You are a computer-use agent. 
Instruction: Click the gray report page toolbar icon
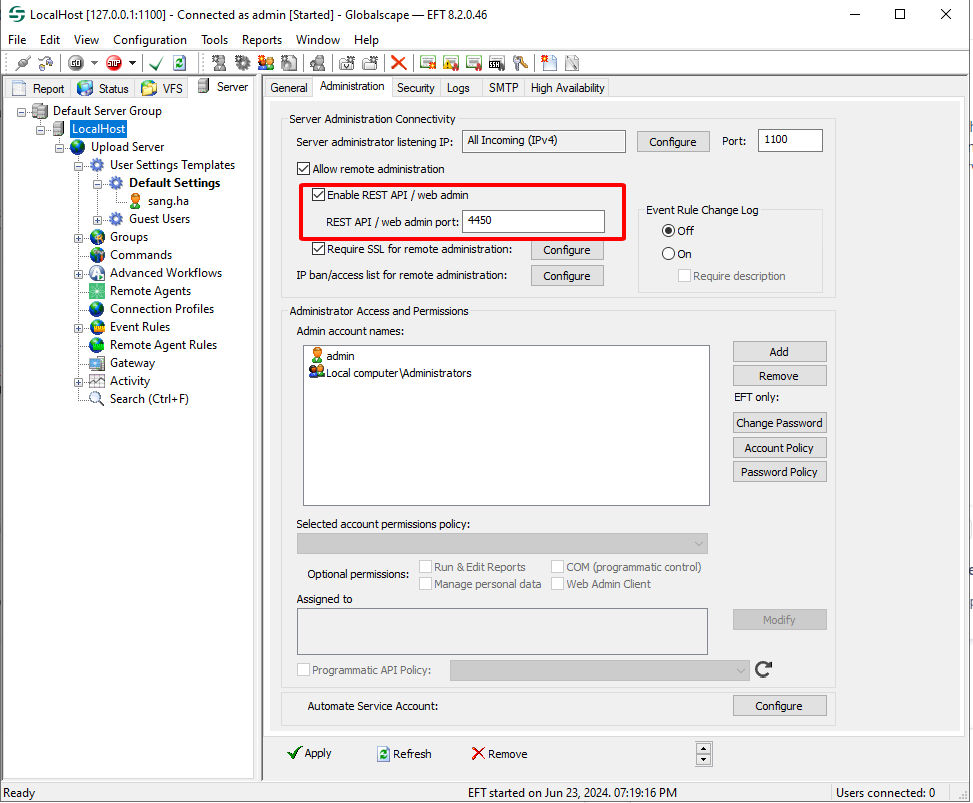(572, 63)
